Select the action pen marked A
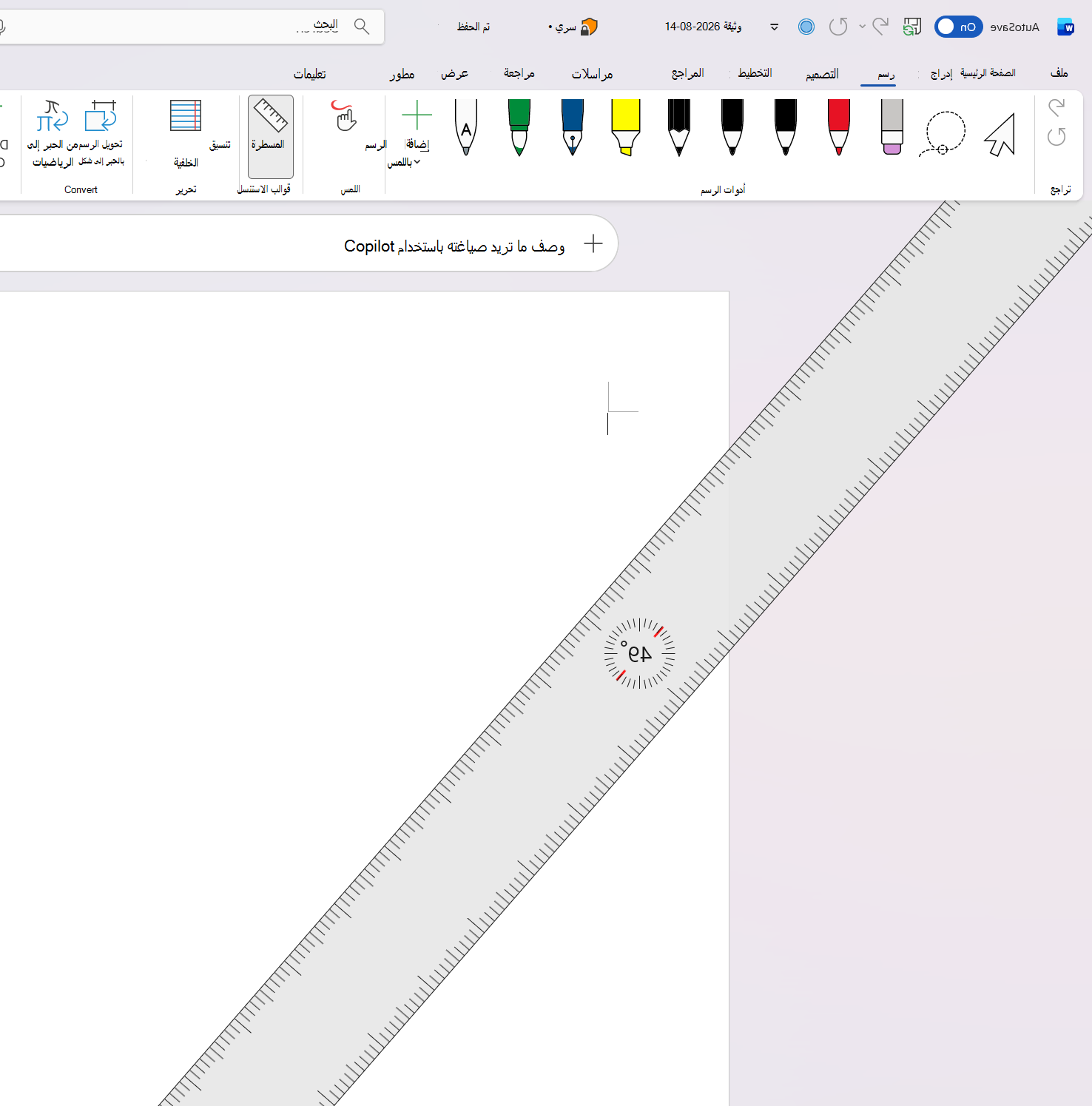 click(466, 127)
